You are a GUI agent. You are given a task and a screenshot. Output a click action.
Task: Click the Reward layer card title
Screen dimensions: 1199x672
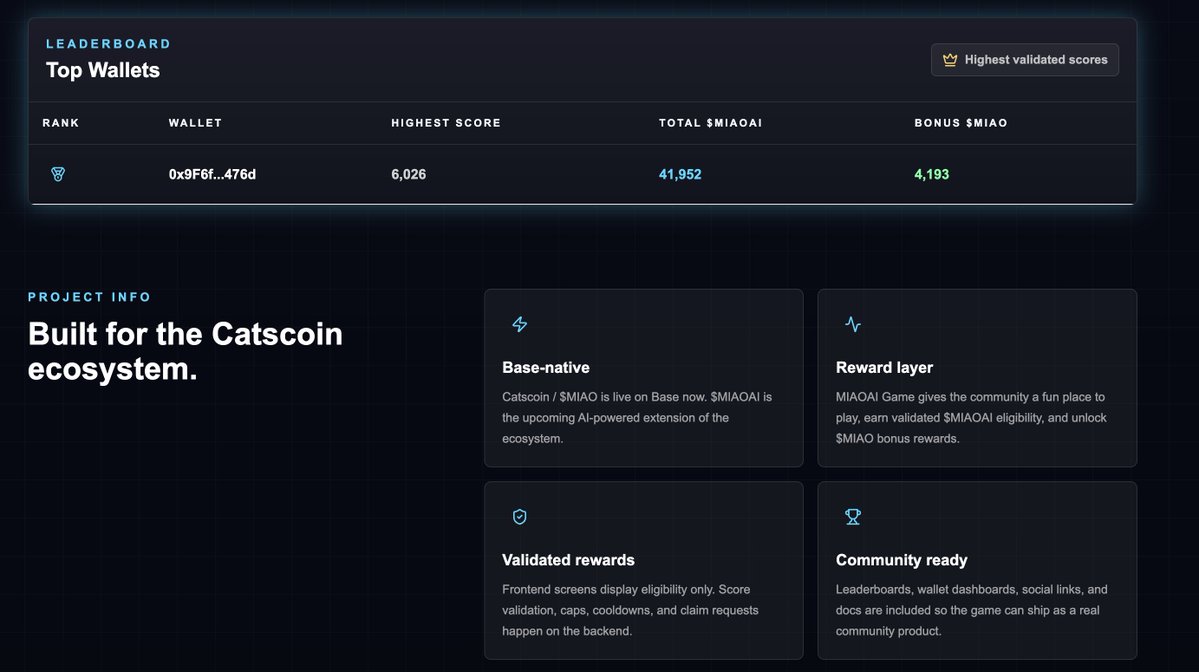point(884,368)
